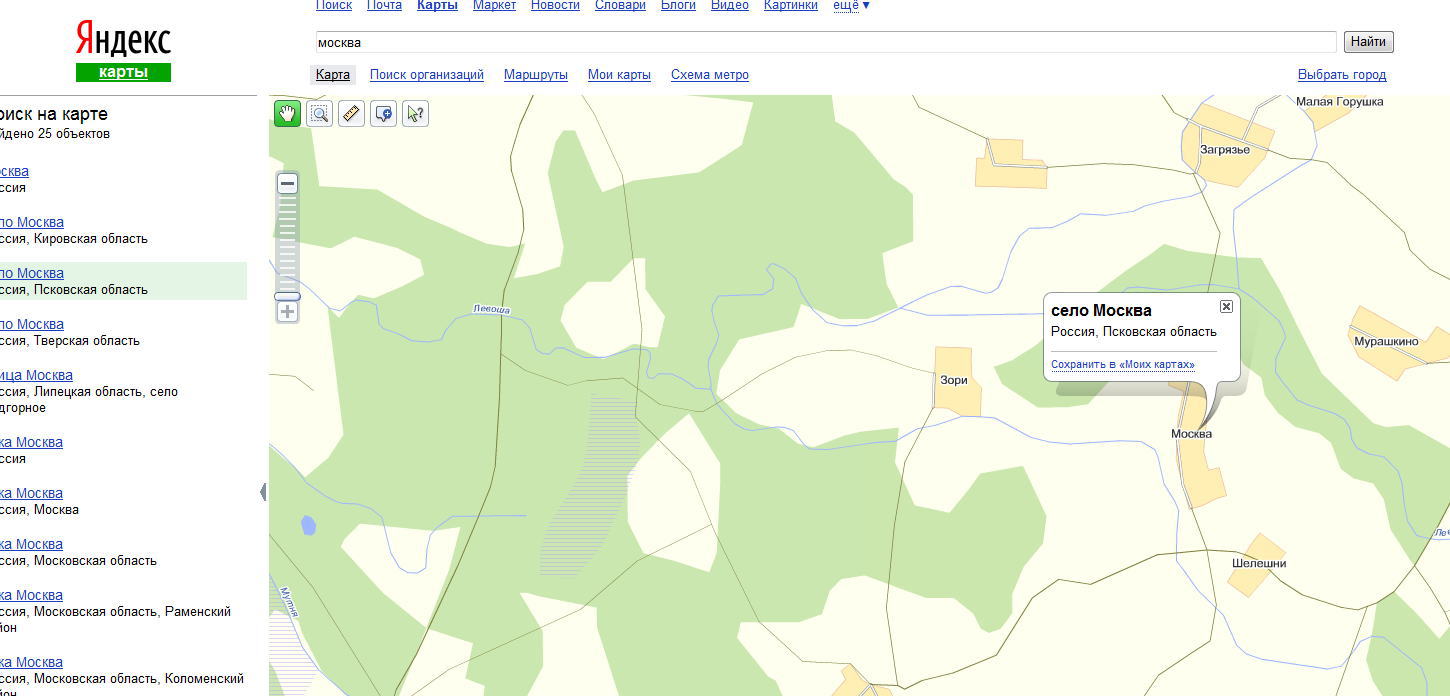Select the hand pan tool

287,114
